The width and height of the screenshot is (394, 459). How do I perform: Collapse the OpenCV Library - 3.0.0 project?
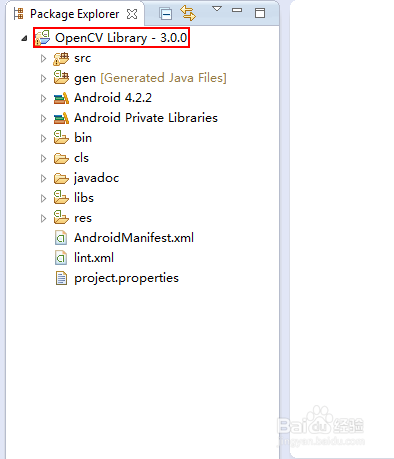pos(24,38)
